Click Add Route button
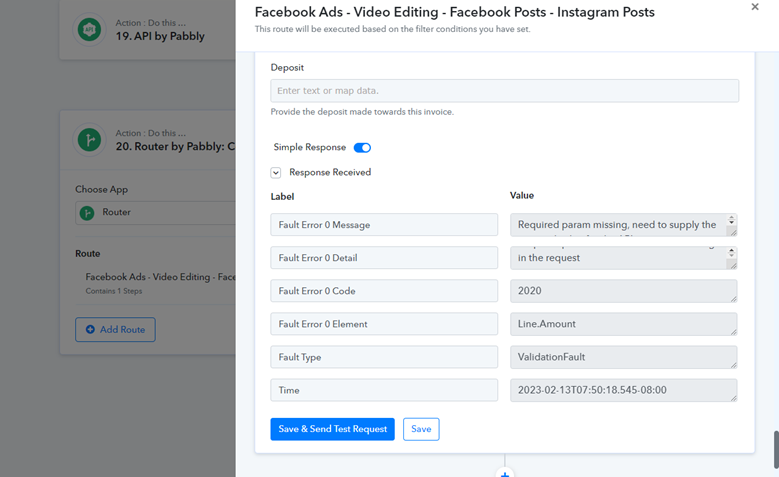 (115, 329)
